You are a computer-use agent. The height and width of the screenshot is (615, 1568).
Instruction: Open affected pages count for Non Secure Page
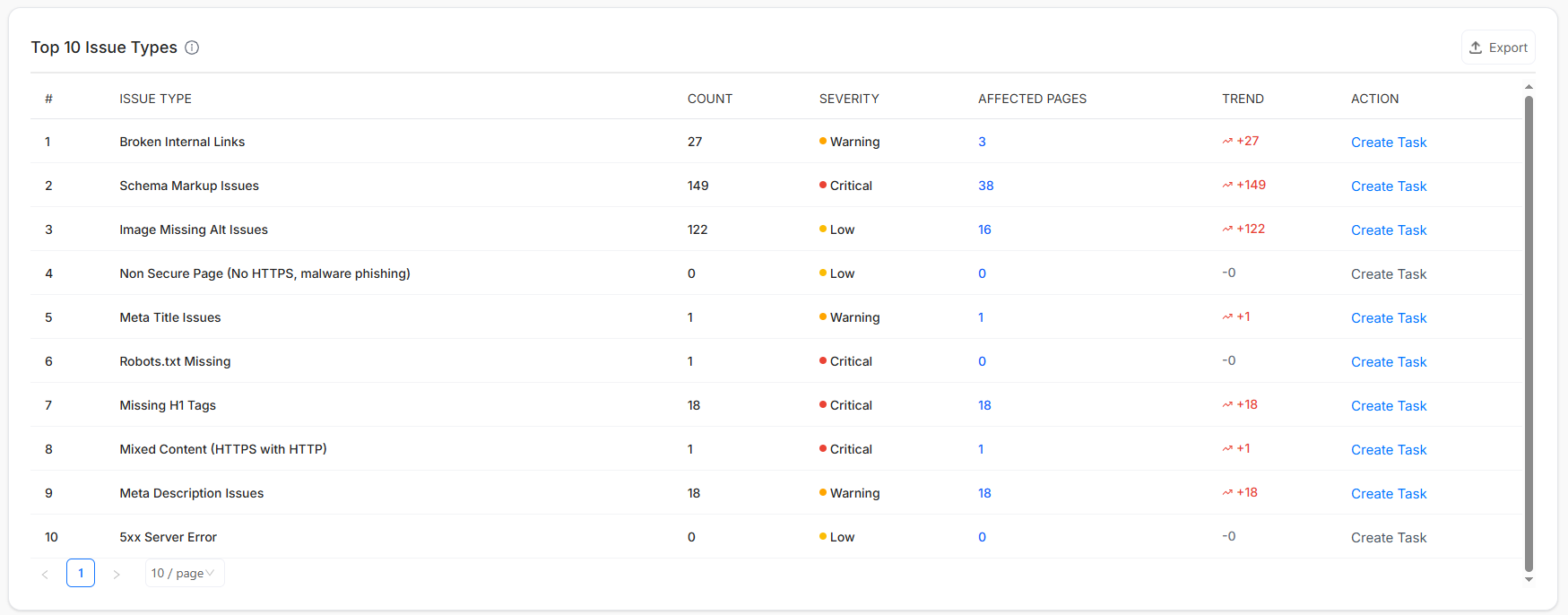click(x=982, y=273)
